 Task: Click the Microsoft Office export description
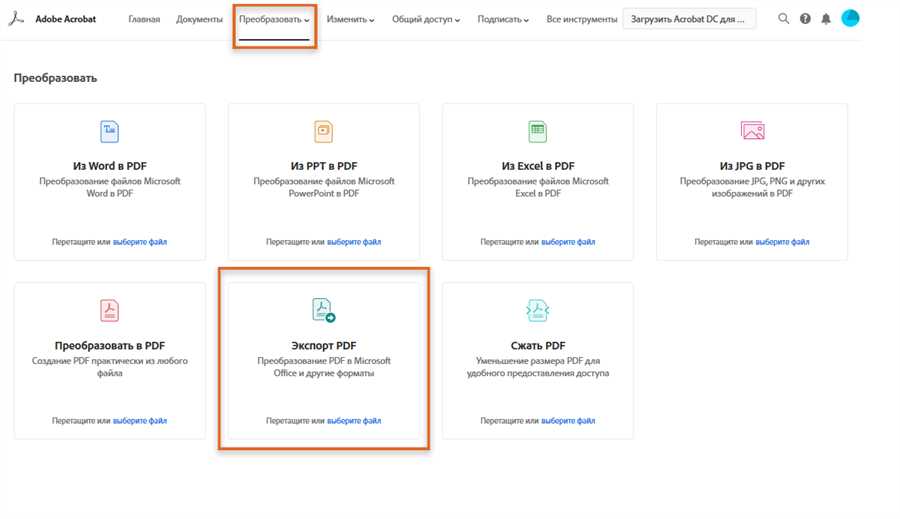coord(324,367)
